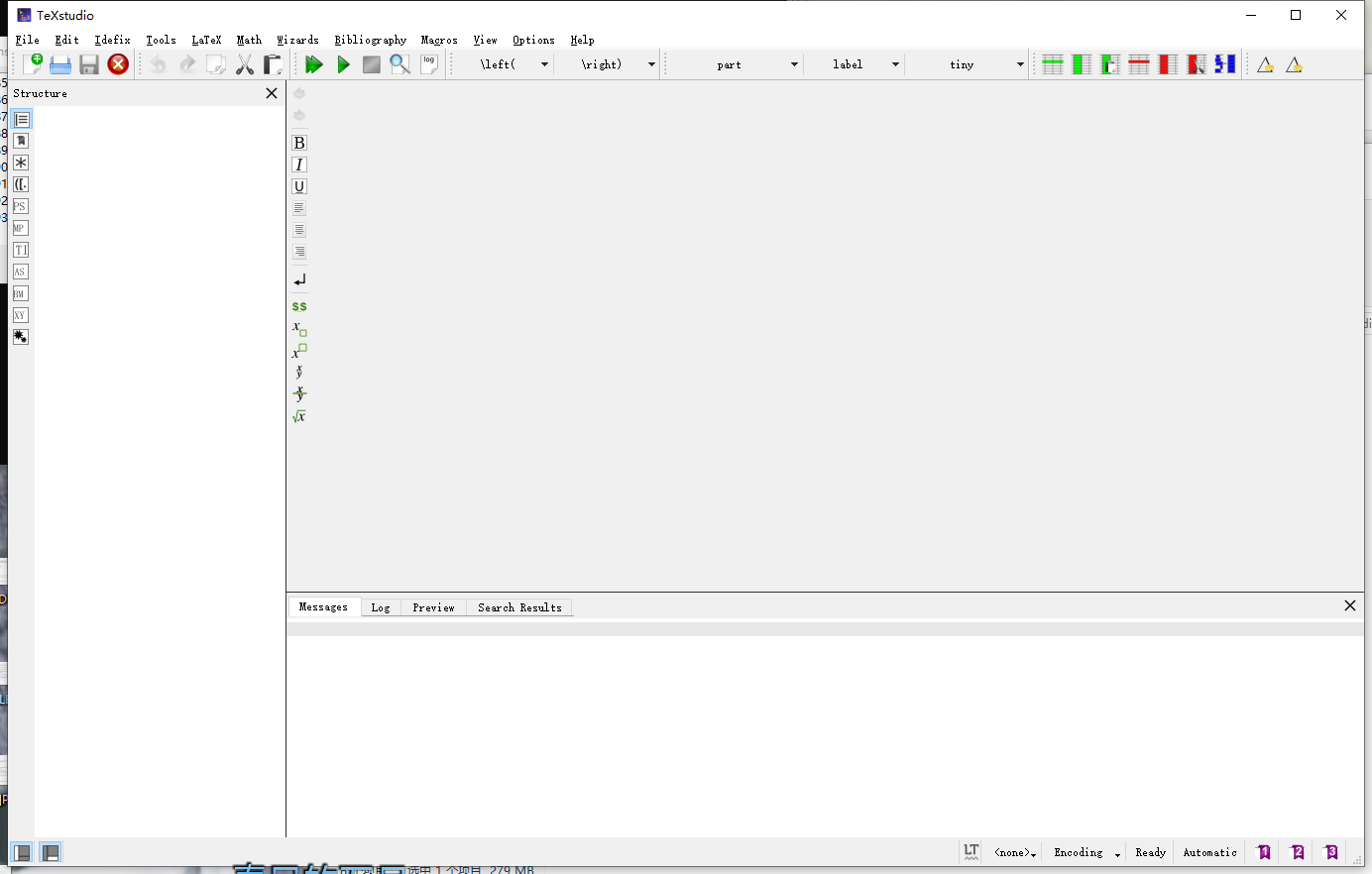Image resolution: width=1372 pixels, height=874 pixels.
Task: Cut selection using the scissors icon
Action: point(245,64)
